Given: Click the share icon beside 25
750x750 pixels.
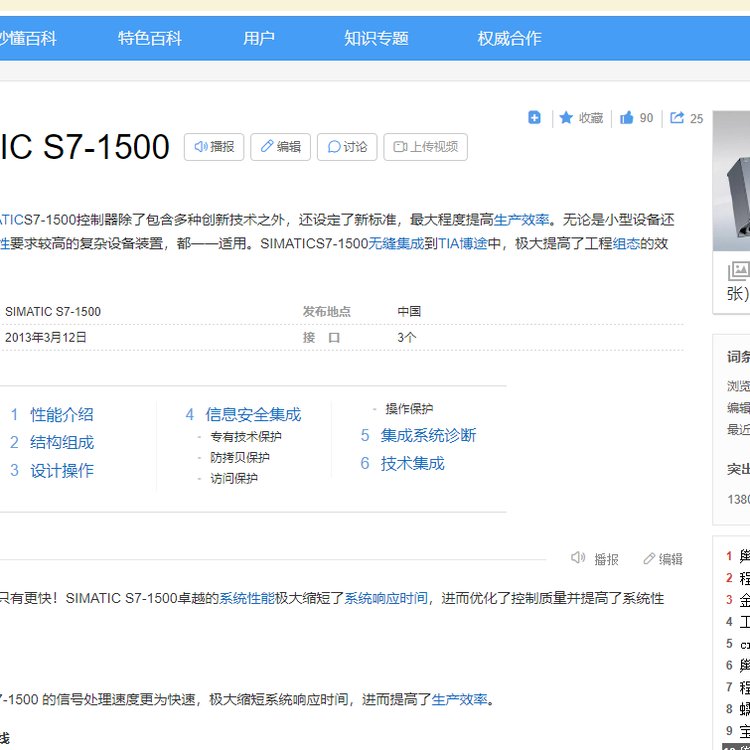Looking at the screenshot, I should coord(677,118).
